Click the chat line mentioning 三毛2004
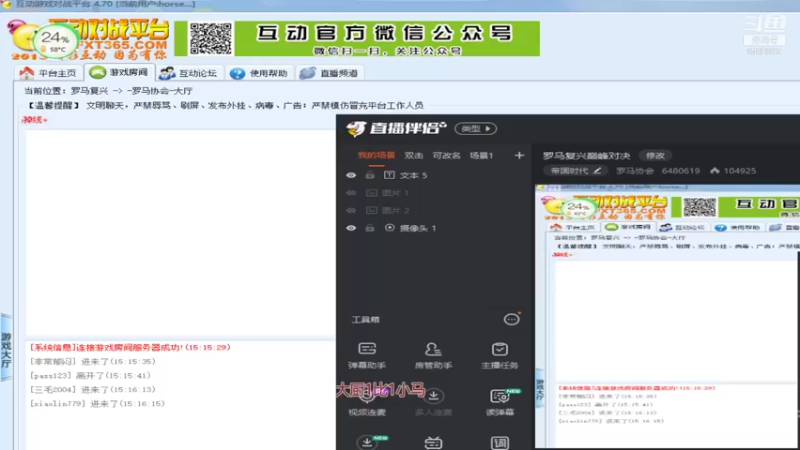Image resolution: width=800 pixels, height=450 pixels. (x=93, y=389)
